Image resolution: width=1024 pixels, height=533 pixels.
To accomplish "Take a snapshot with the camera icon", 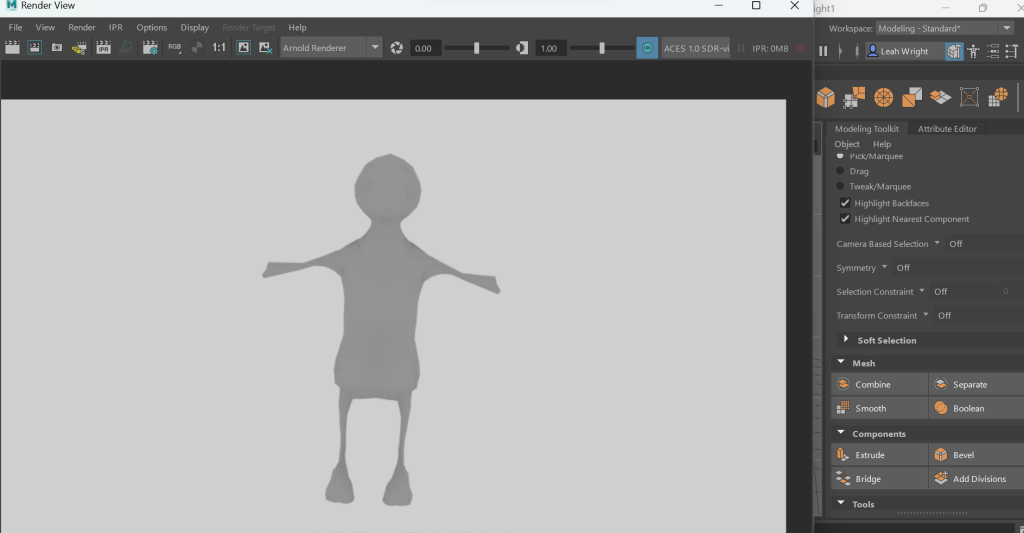I will (x=57, y=48).
